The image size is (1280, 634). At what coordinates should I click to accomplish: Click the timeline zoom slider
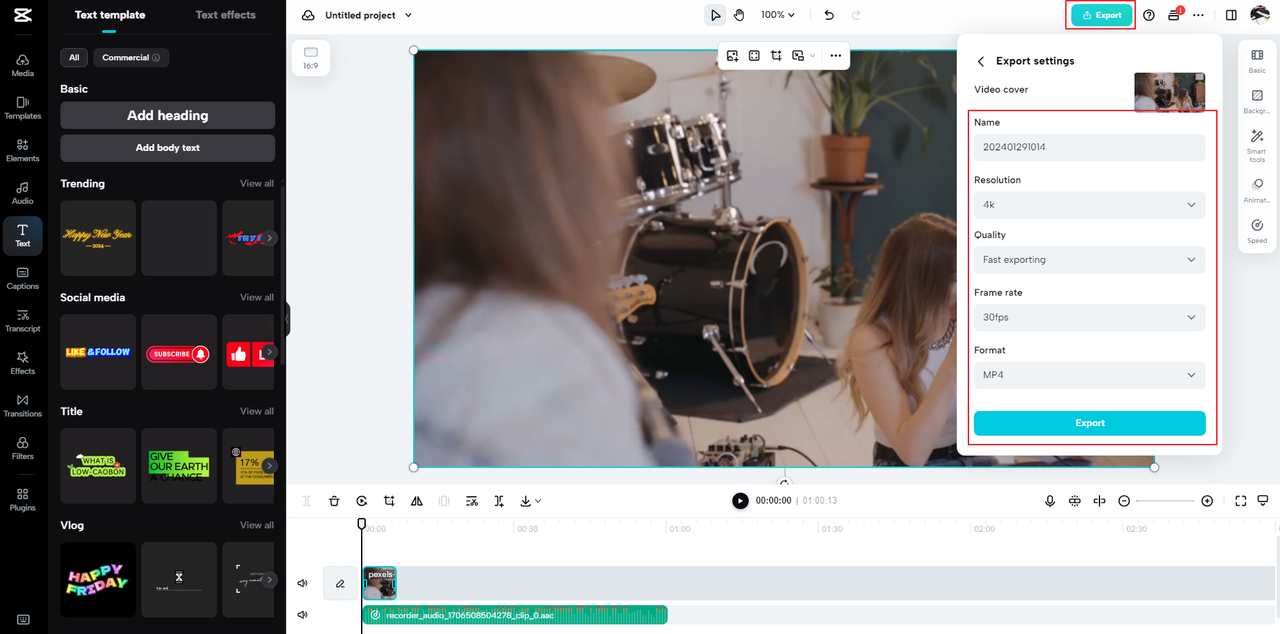pyautogui.click(x=1165, y=501)
